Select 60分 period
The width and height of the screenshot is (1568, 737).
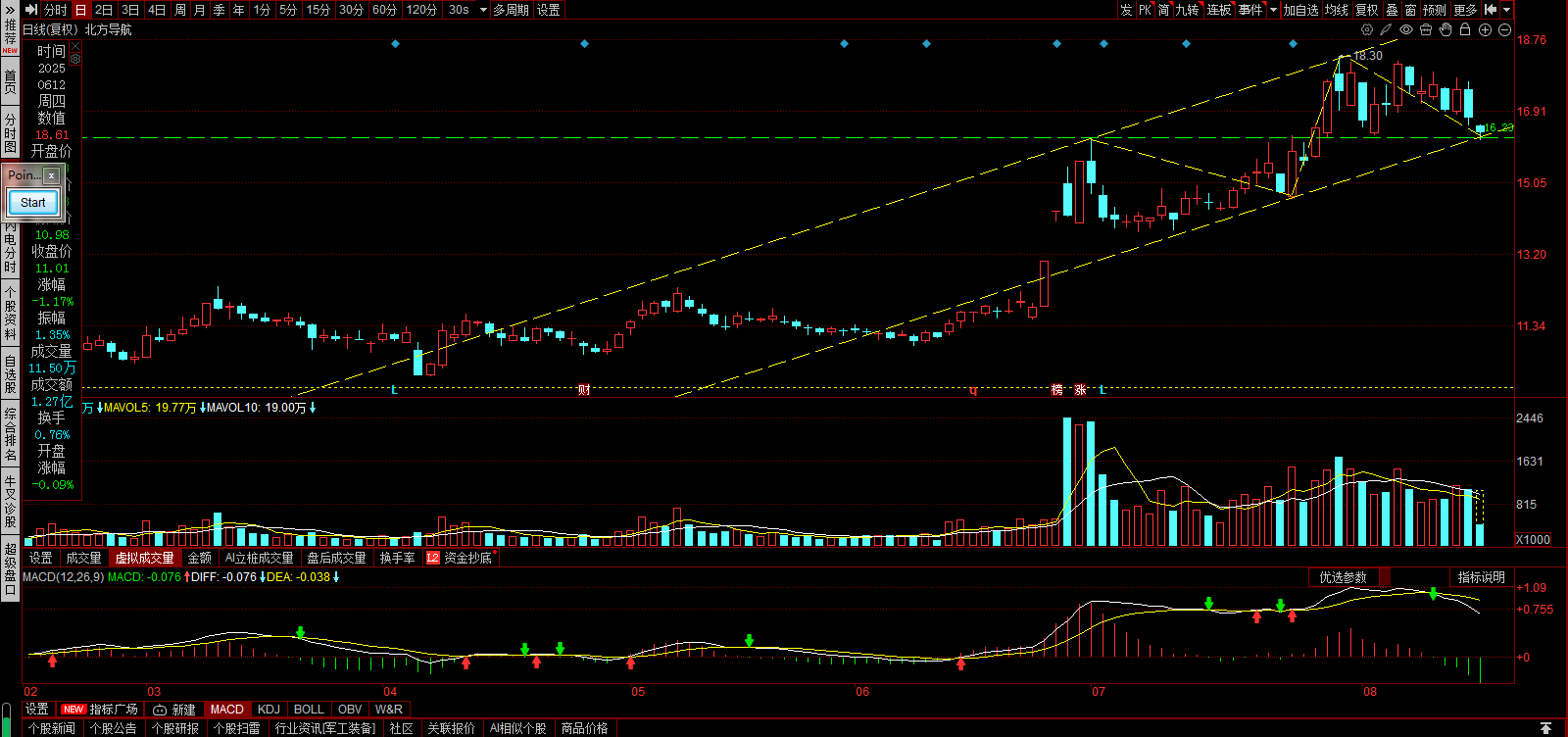click(384, 10)
